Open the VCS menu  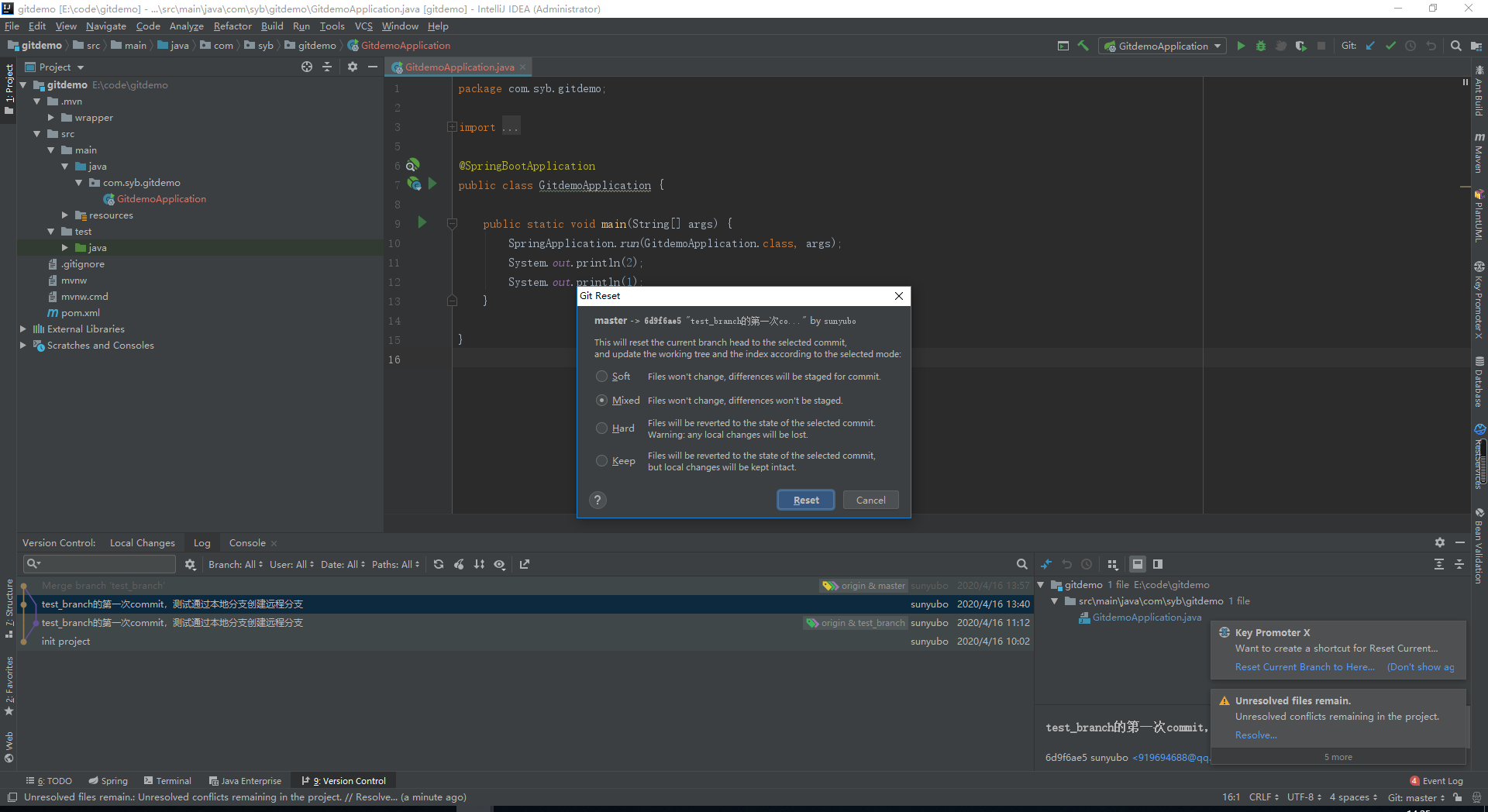[363, 26]
